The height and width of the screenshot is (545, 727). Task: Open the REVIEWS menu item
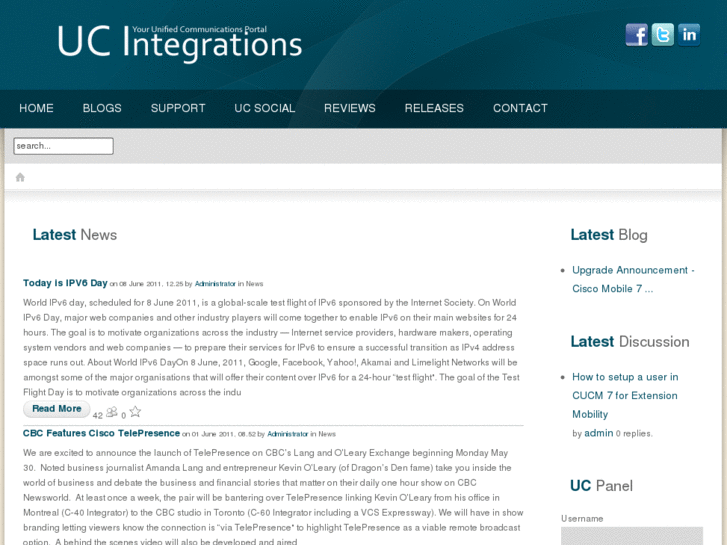point(350,108)
